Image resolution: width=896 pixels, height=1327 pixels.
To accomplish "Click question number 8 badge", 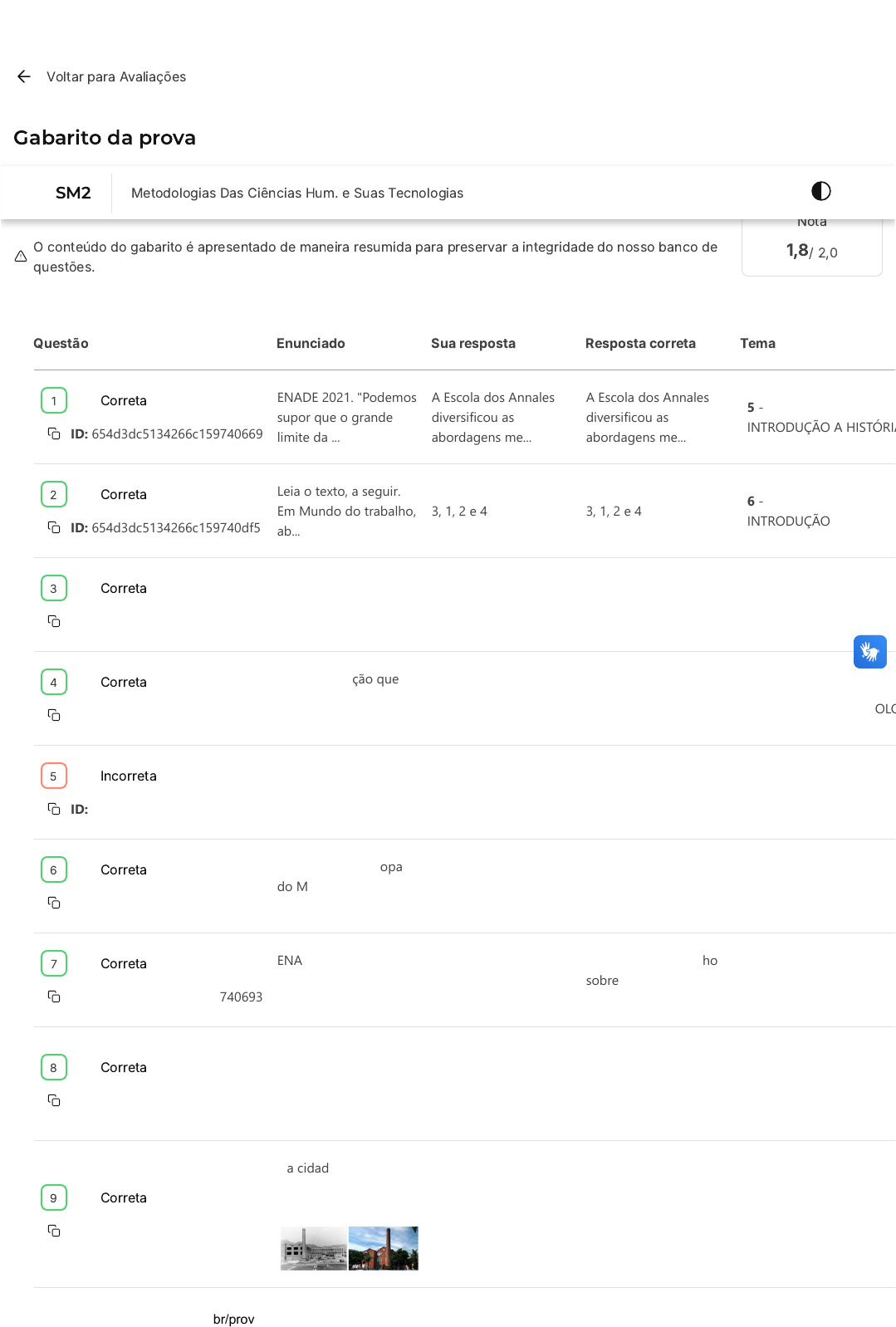I will [x=54, y=1067].
